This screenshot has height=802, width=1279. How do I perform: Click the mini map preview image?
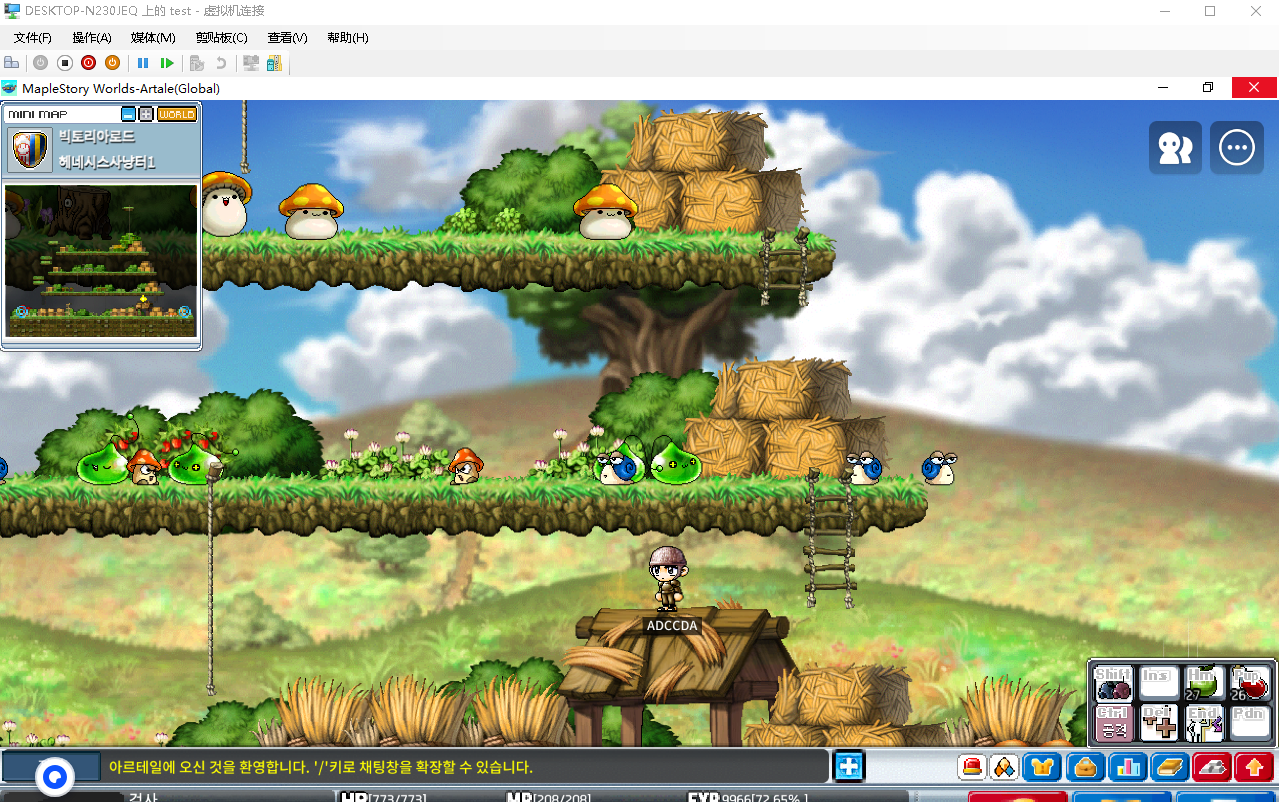tap(100, 260)
